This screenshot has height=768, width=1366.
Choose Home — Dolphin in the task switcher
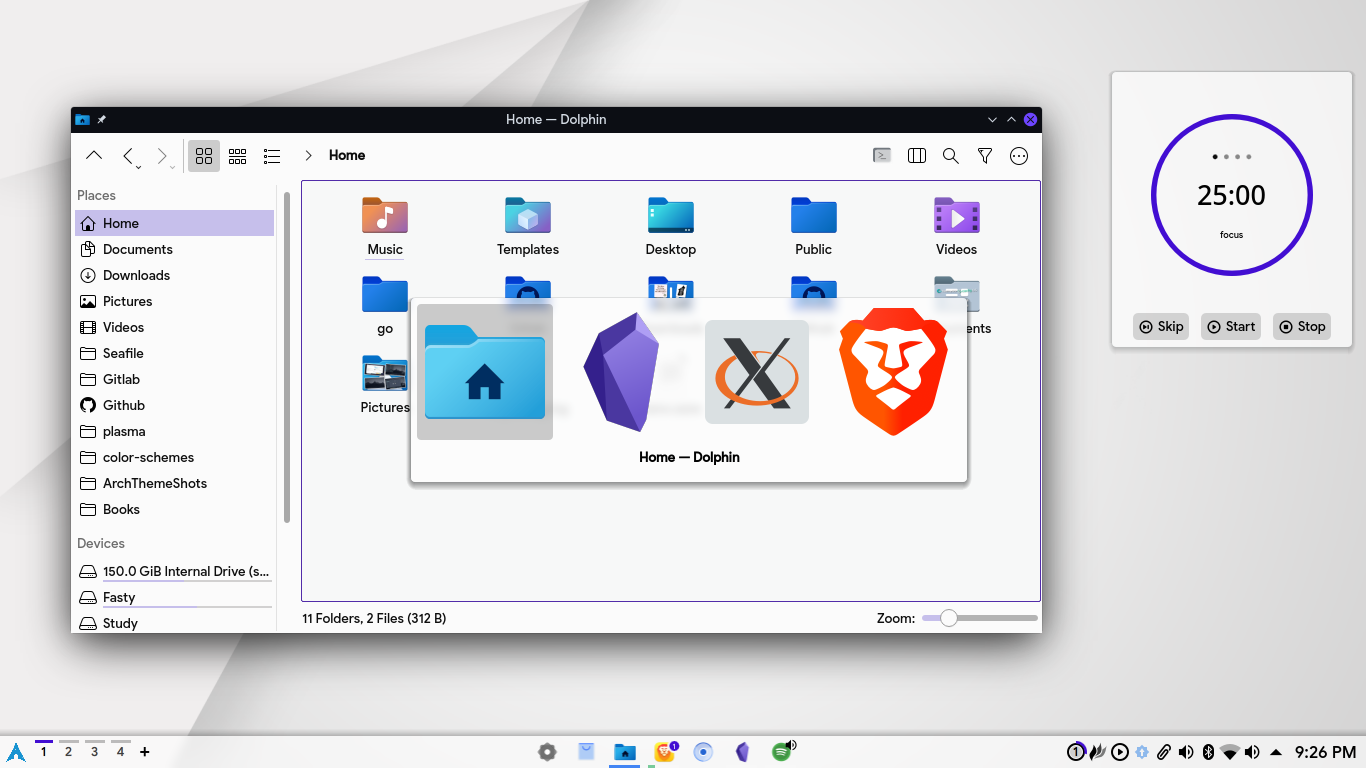[485, 372]
